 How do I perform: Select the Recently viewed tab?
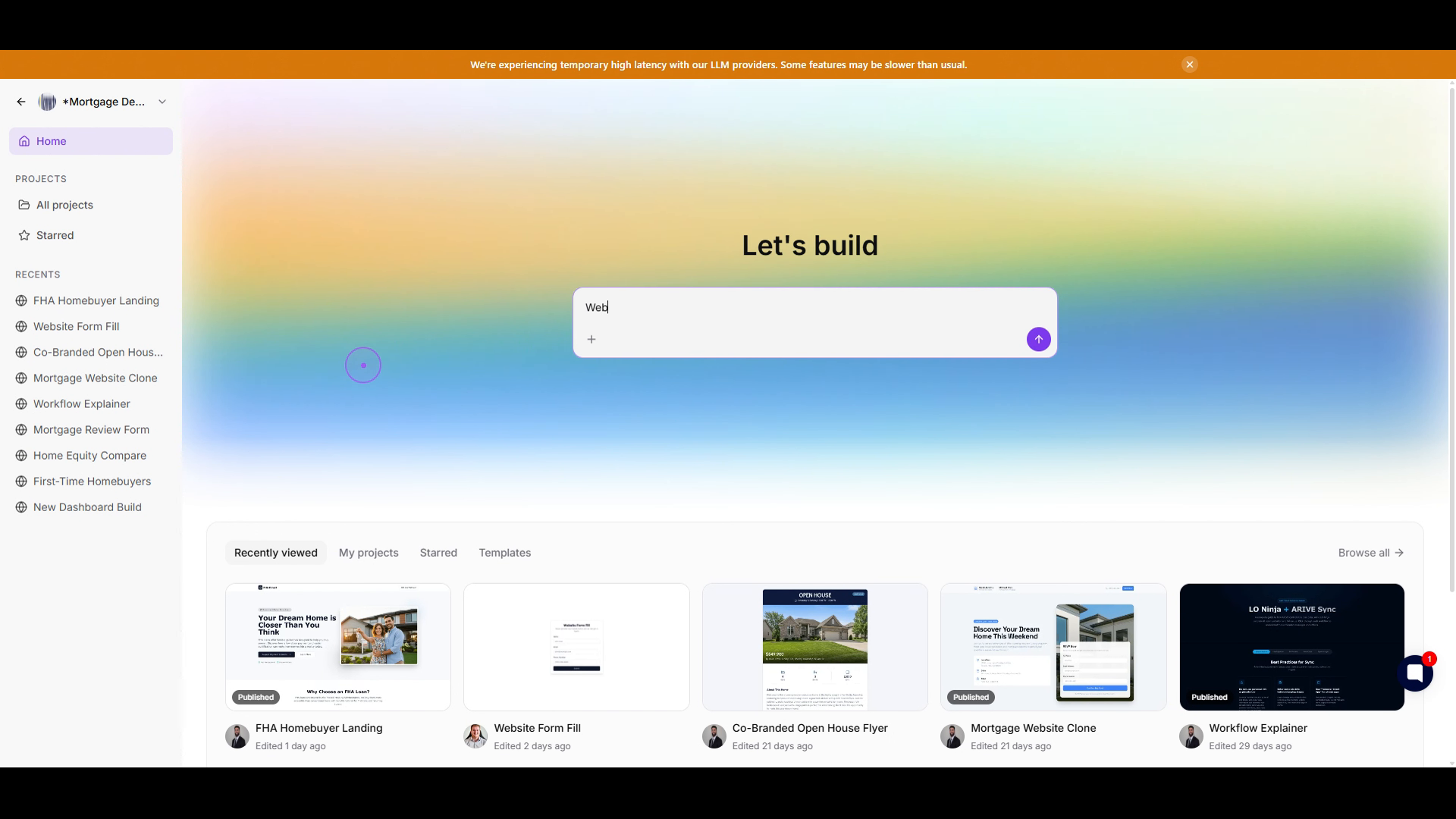click(276, 553)
